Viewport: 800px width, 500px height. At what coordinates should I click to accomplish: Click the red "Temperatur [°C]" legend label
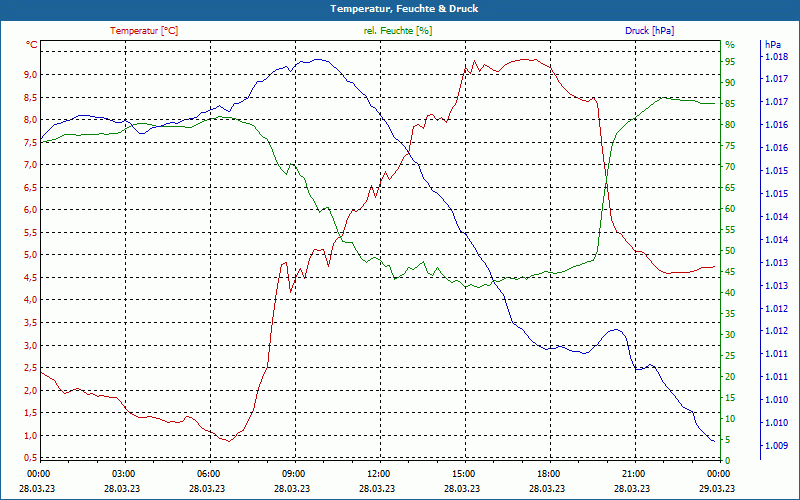(x=144, y=31)
